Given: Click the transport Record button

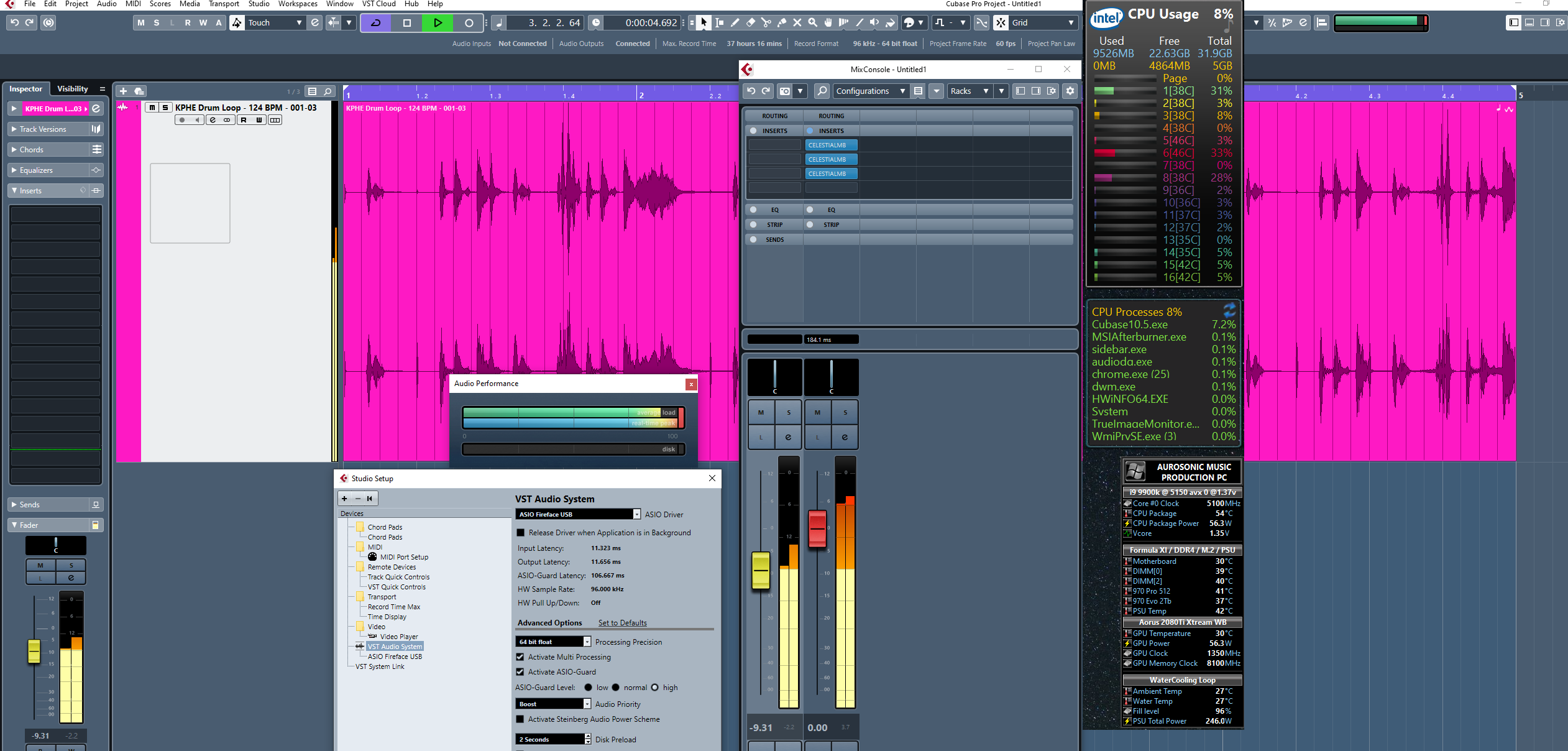Looking at the screenshot, I should pos(469,23).
